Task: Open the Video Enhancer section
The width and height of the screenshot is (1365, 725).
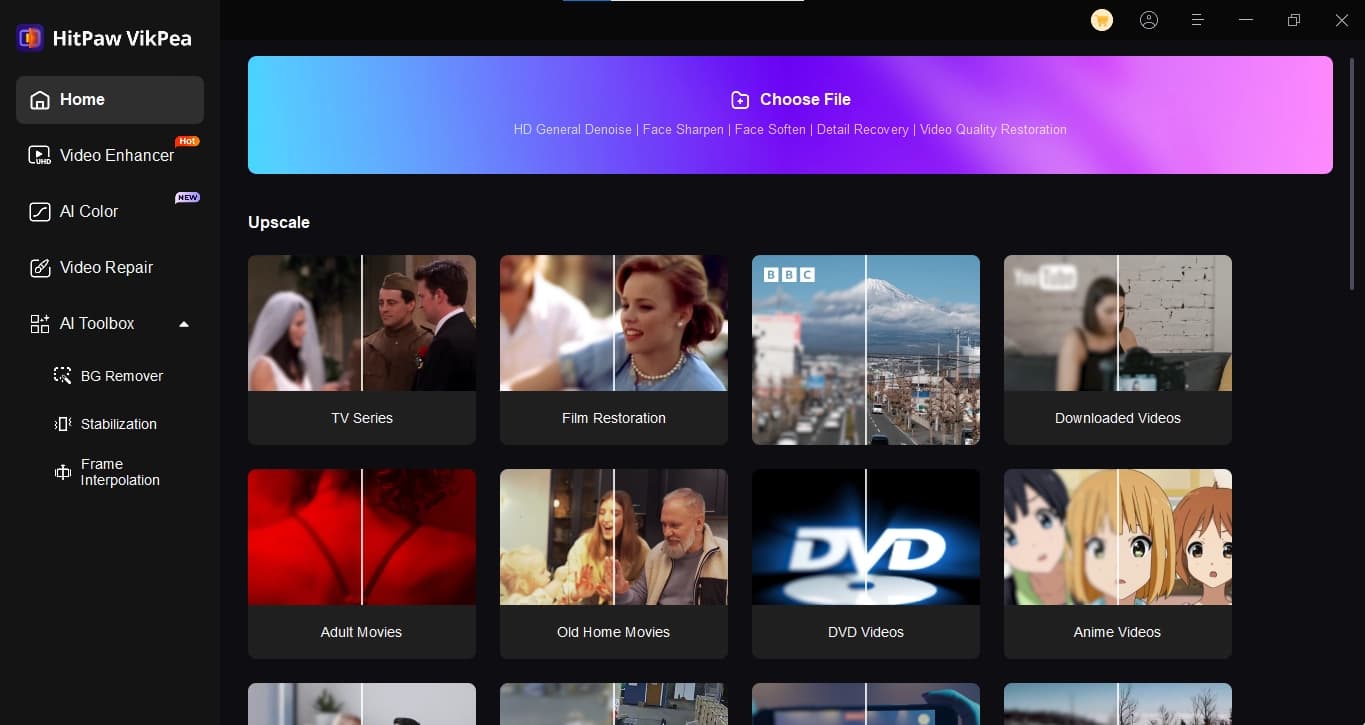Action: coord(110,156)
